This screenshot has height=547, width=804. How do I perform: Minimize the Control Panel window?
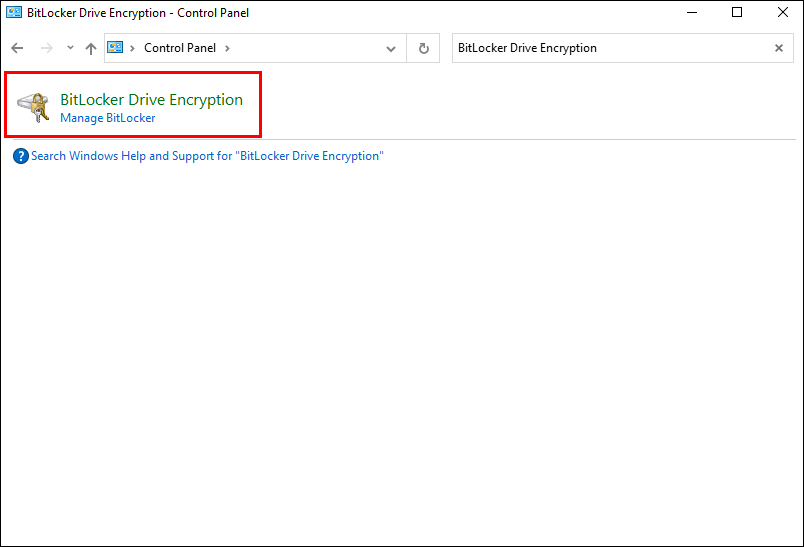(692, 13)
